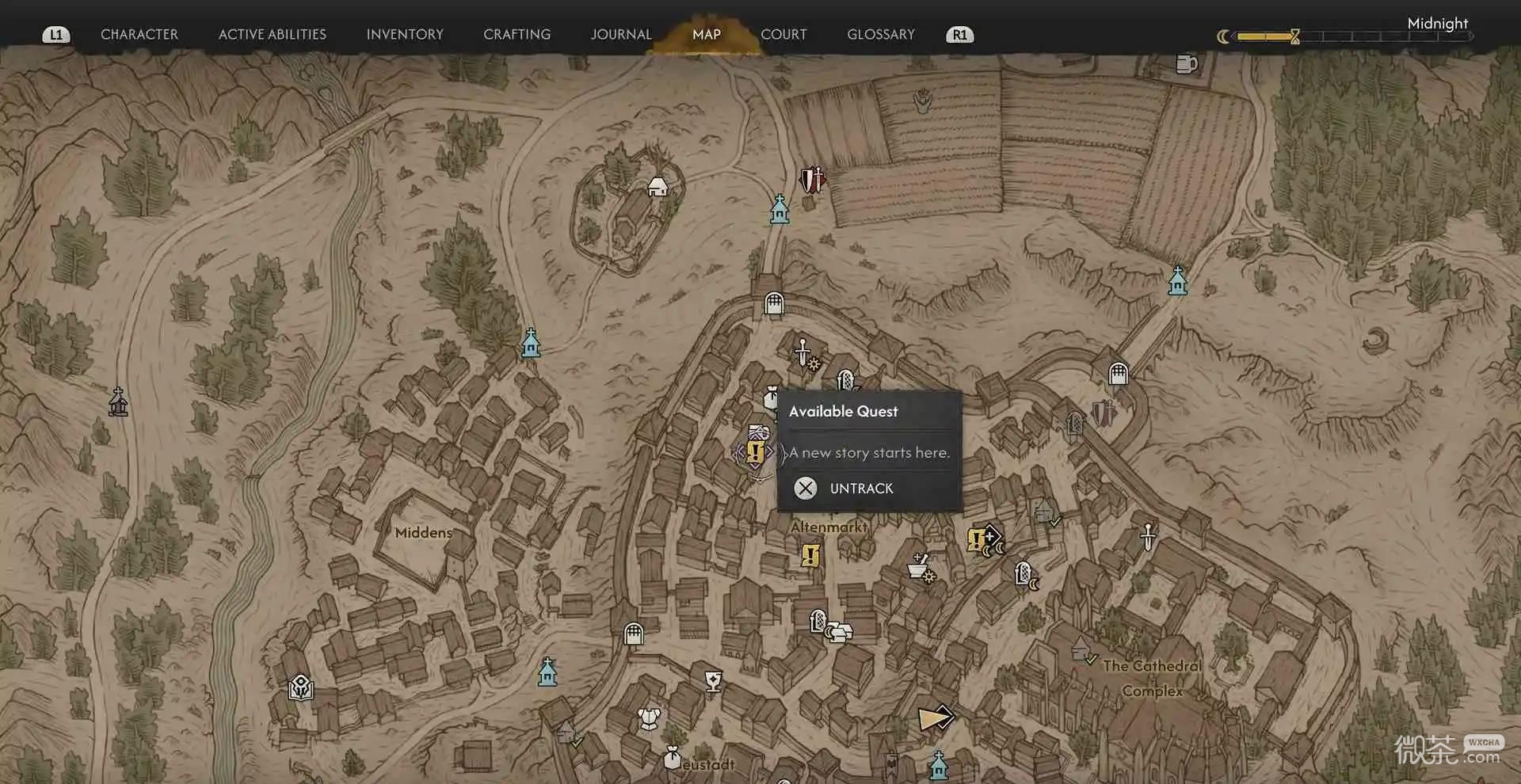Click the arched window icon below the moon quest marker

tap(1024, 574)
